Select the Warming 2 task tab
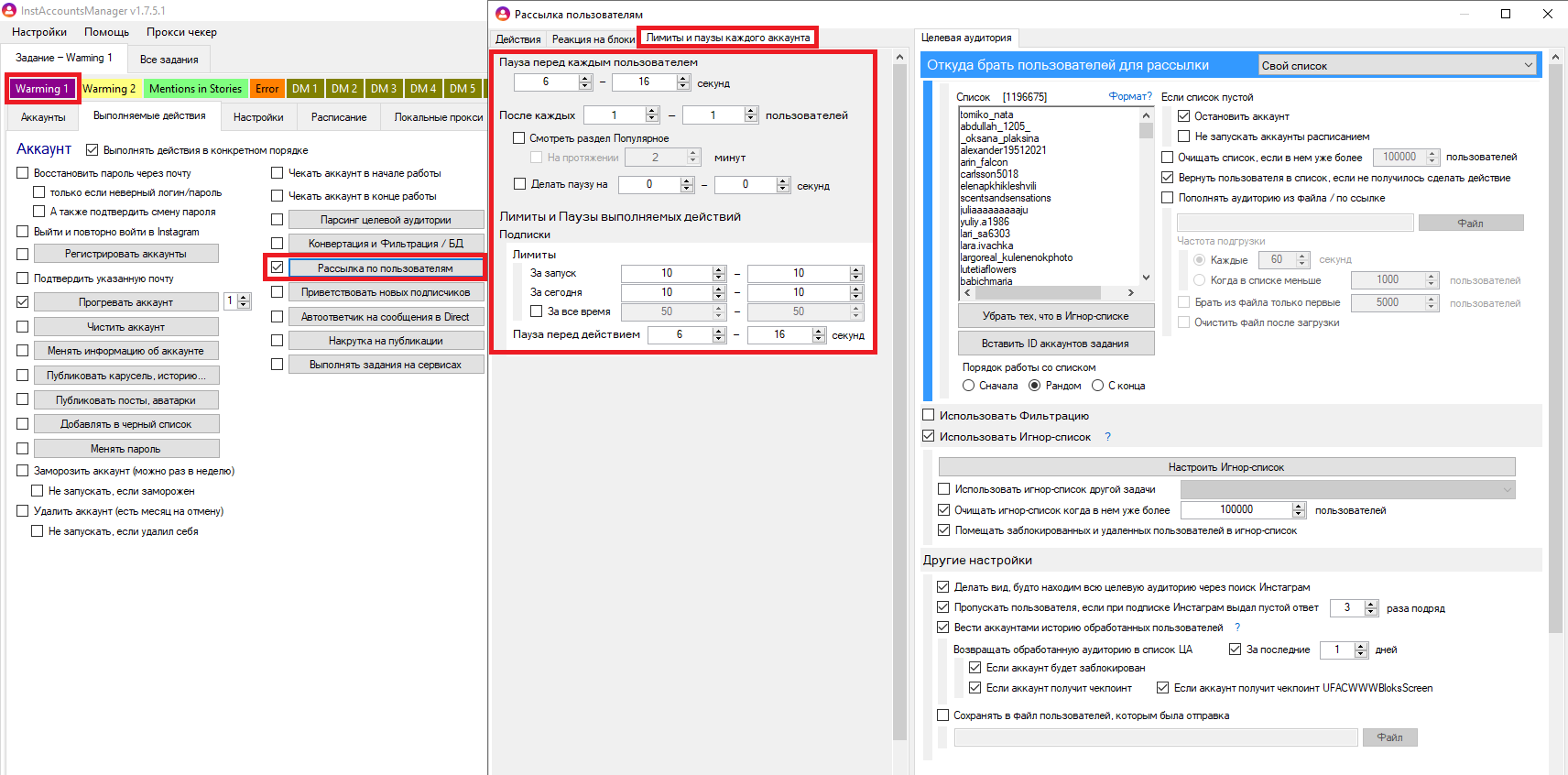 pyautogui.click(x=109, y=89)
